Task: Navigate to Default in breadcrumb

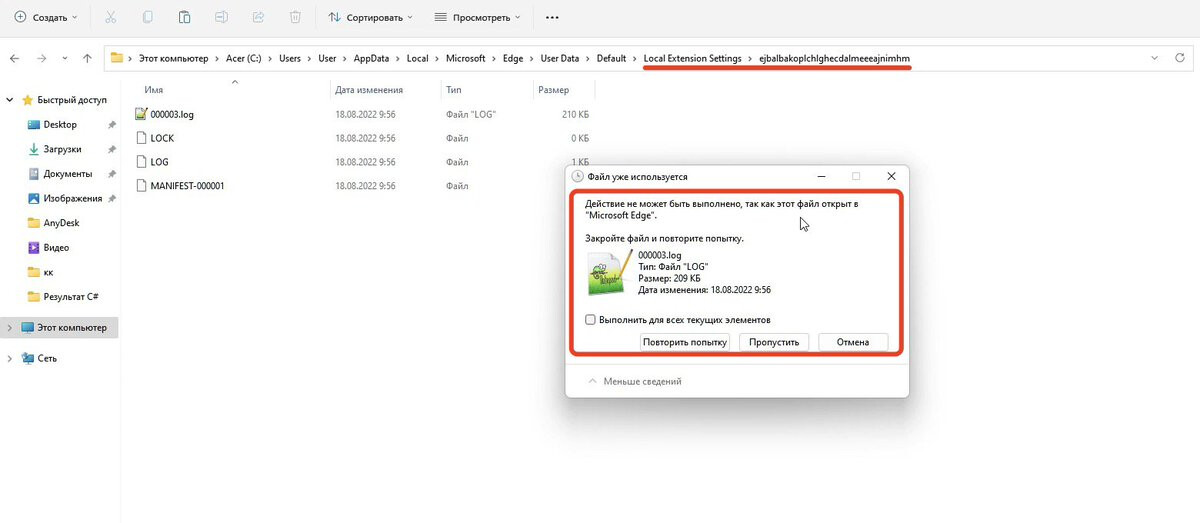Action: 611,59
